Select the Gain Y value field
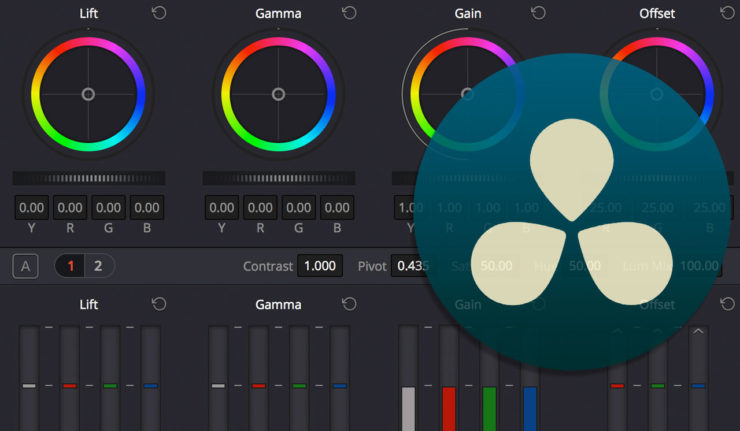Screen dimensions: 740x431 (411, 208)
